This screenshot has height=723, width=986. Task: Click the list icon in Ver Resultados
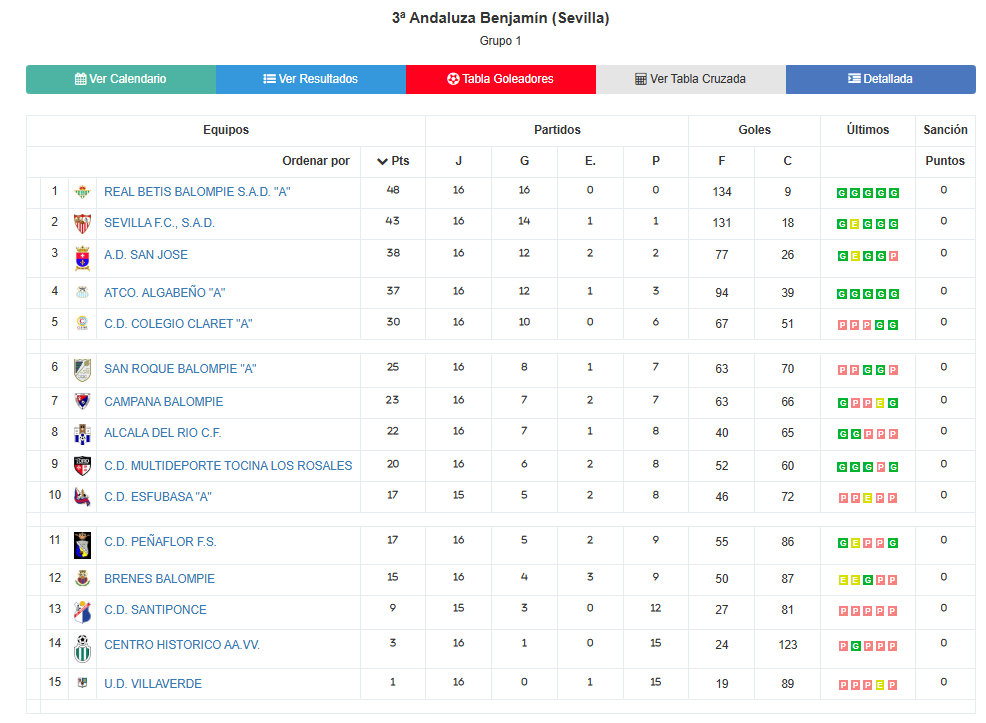269,79
